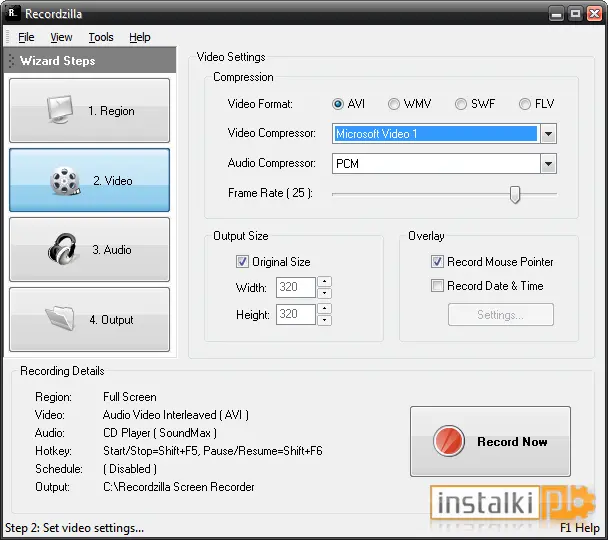This screenshot has width=608, height=540.
Task: Click the Recordzilla title bar app icon
Action: coord(12,13)
